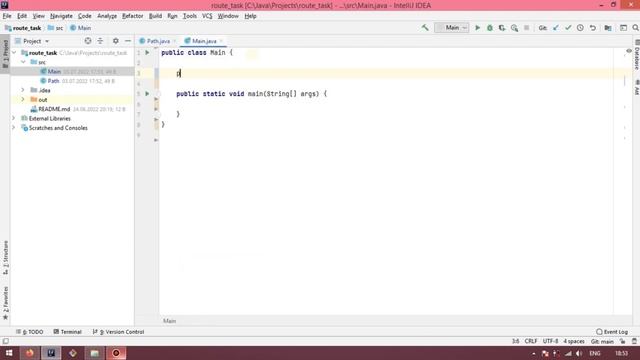Click the Search Everywhere magnifier
The width and height of the screenshot is (640, 360).
pos(636,28)
